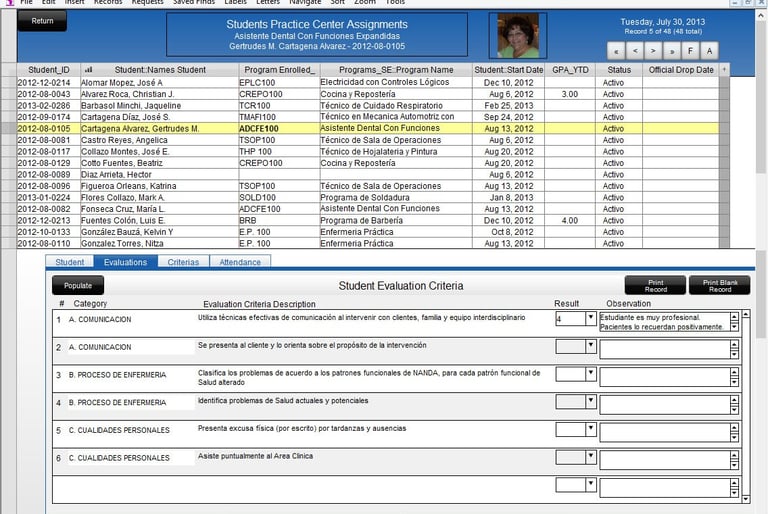Click the Official Drop Date column header
This screenshot has height=514, width=768.
click(681, 70)
